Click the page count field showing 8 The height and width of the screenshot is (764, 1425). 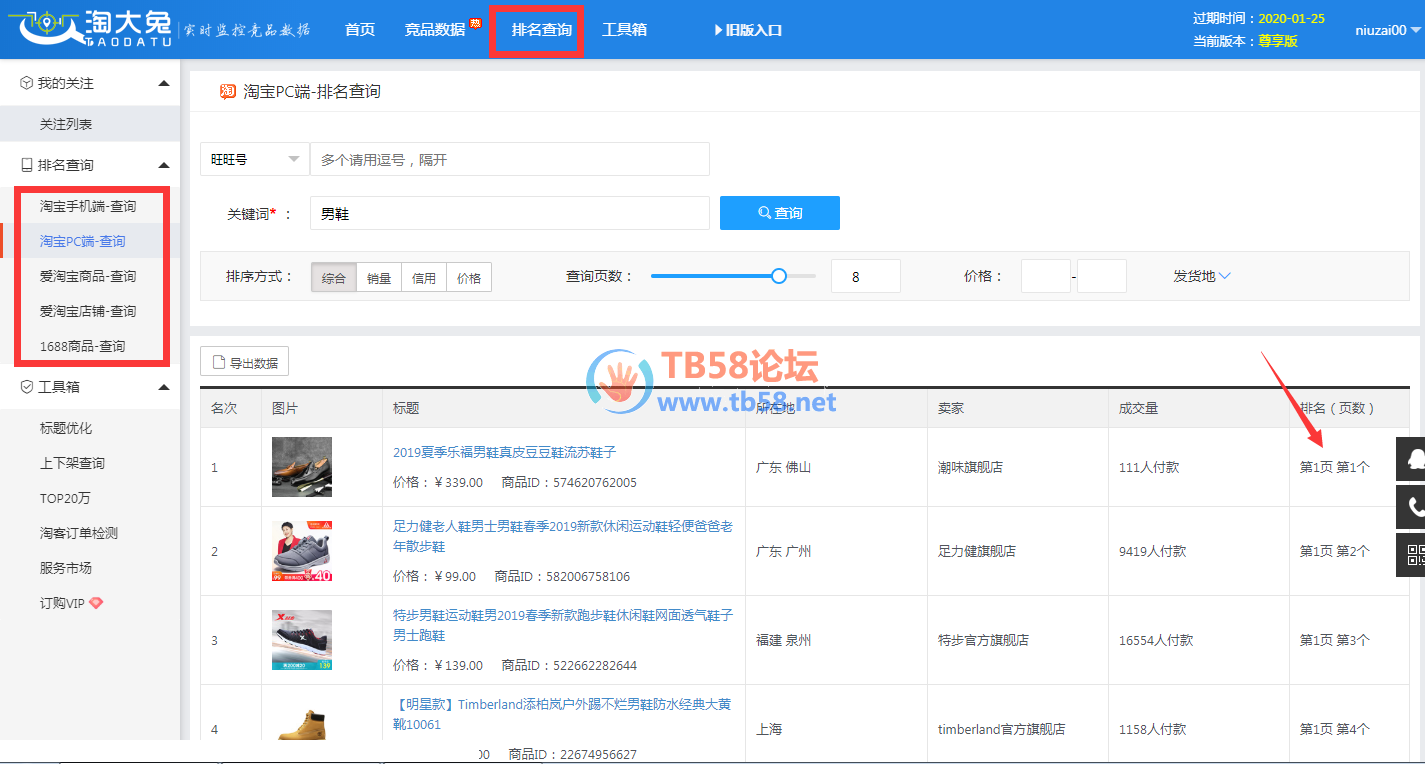866,276
